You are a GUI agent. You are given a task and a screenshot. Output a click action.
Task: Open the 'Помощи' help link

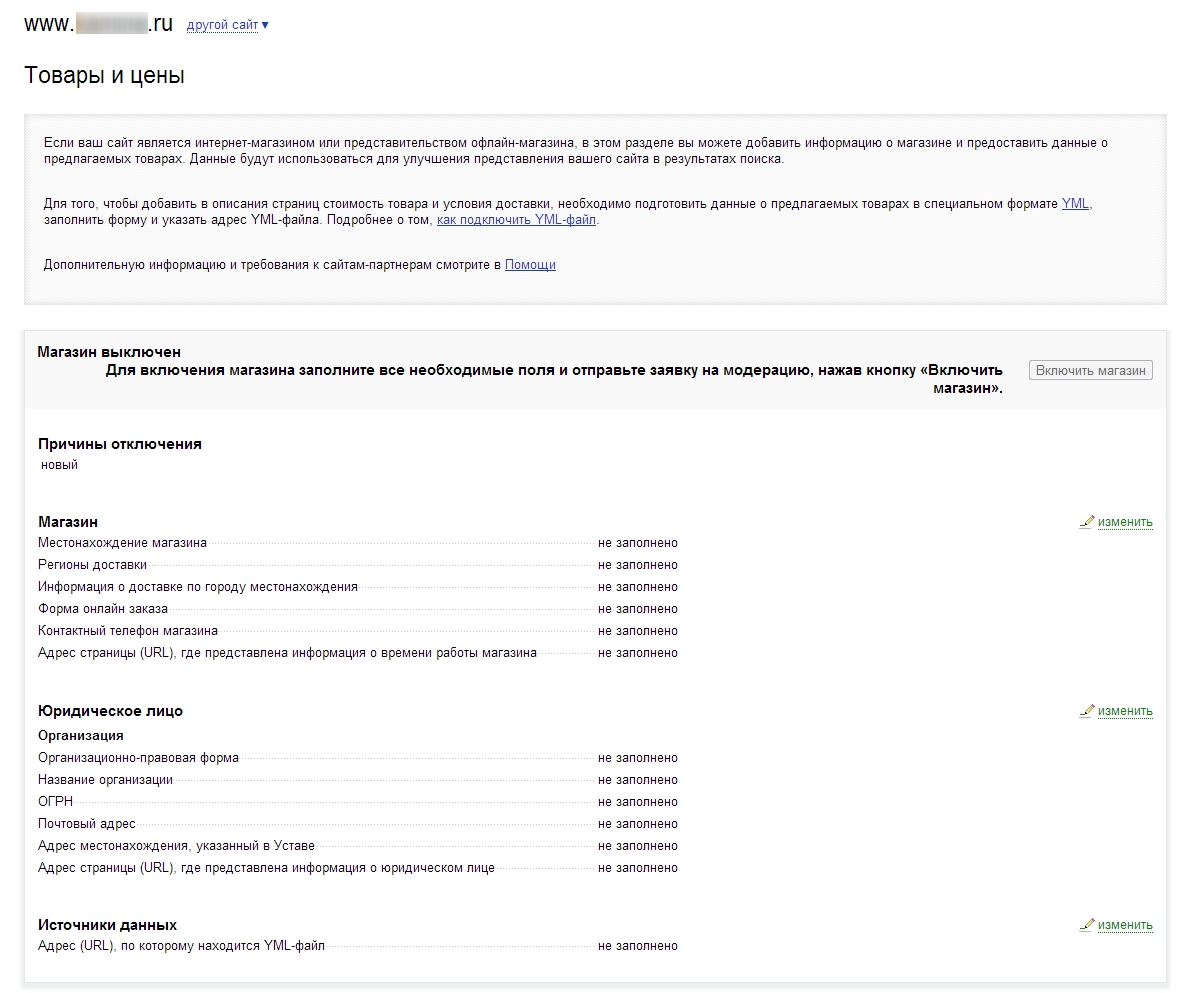530,265
